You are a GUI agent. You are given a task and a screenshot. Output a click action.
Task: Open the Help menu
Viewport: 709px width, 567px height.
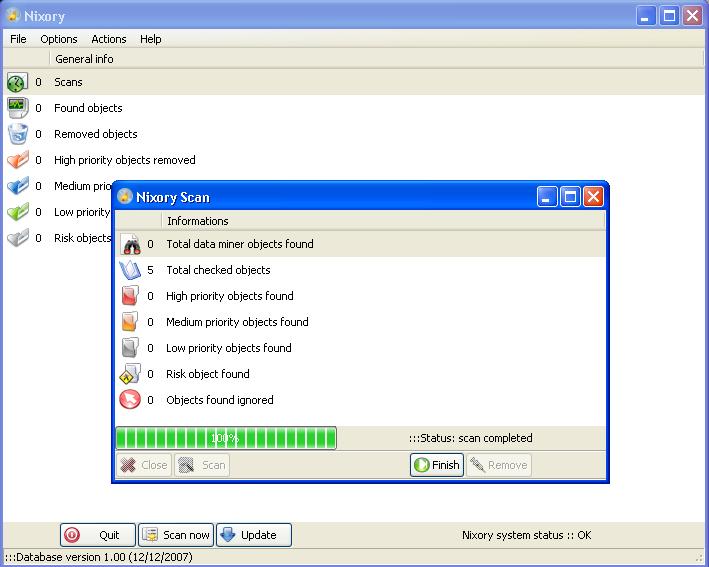click(151, 39)
